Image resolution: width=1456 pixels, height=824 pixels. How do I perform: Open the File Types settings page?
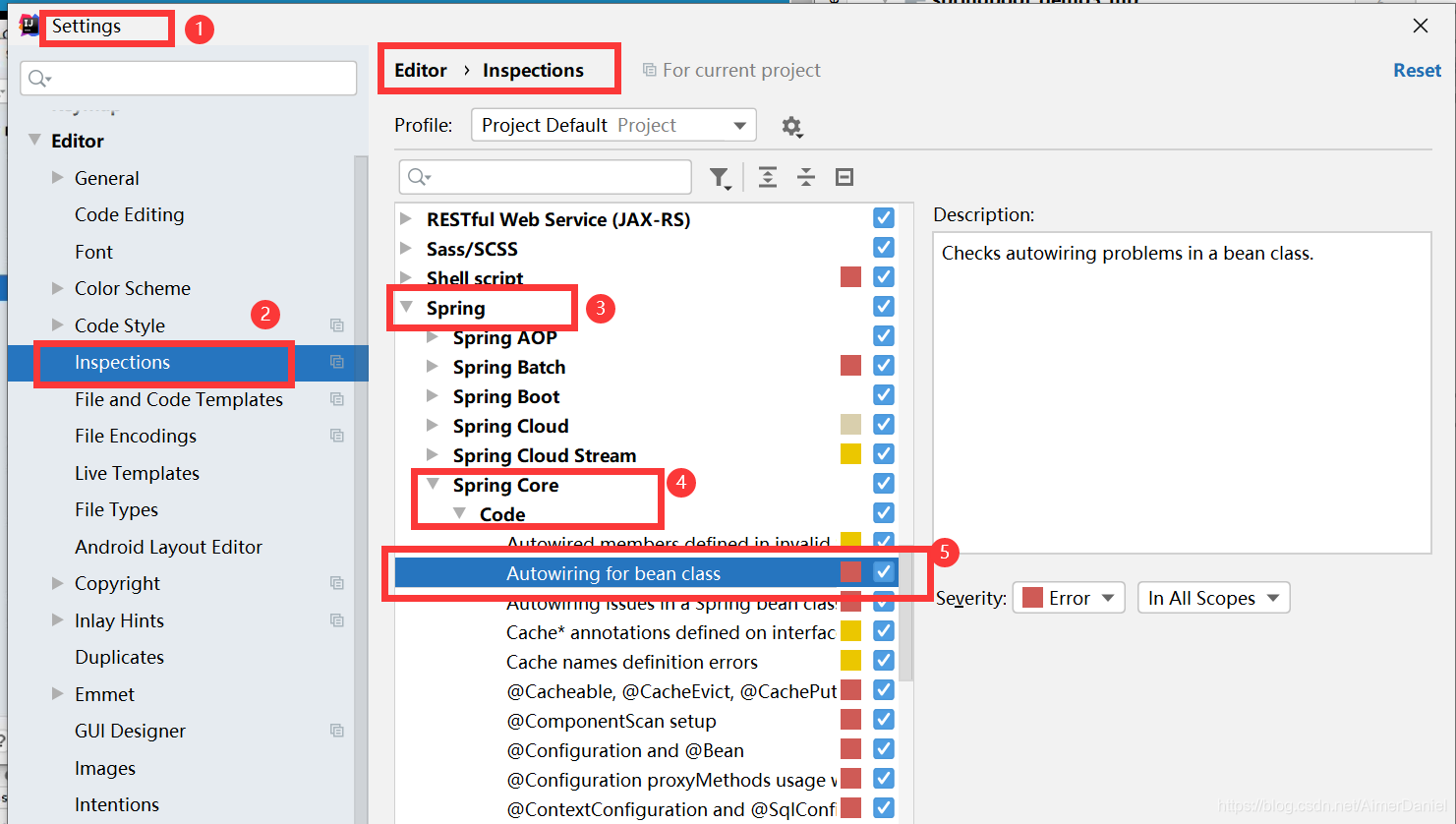click(116, 509)
